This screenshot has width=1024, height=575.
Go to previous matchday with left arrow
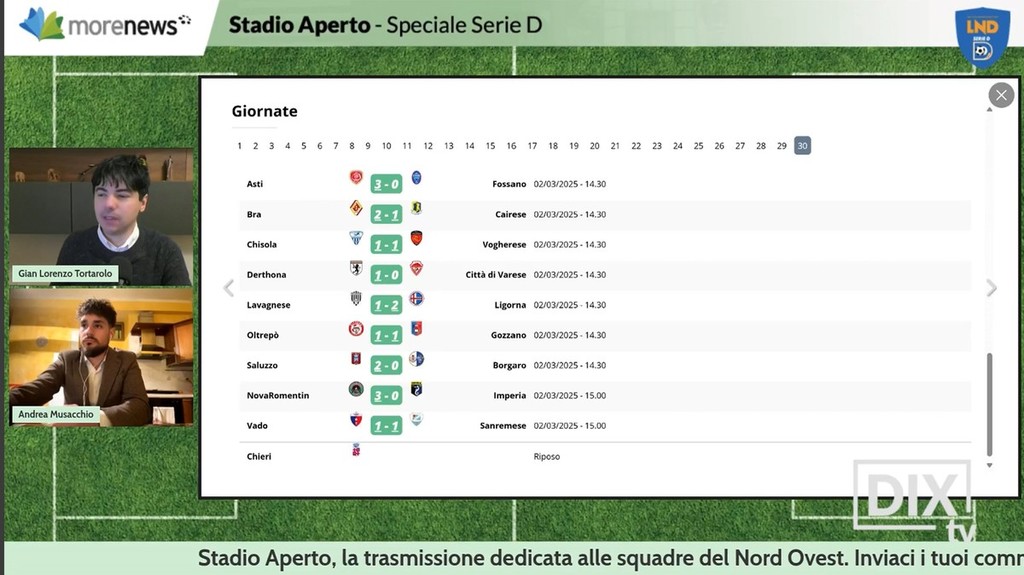click(x=228, y=289)
